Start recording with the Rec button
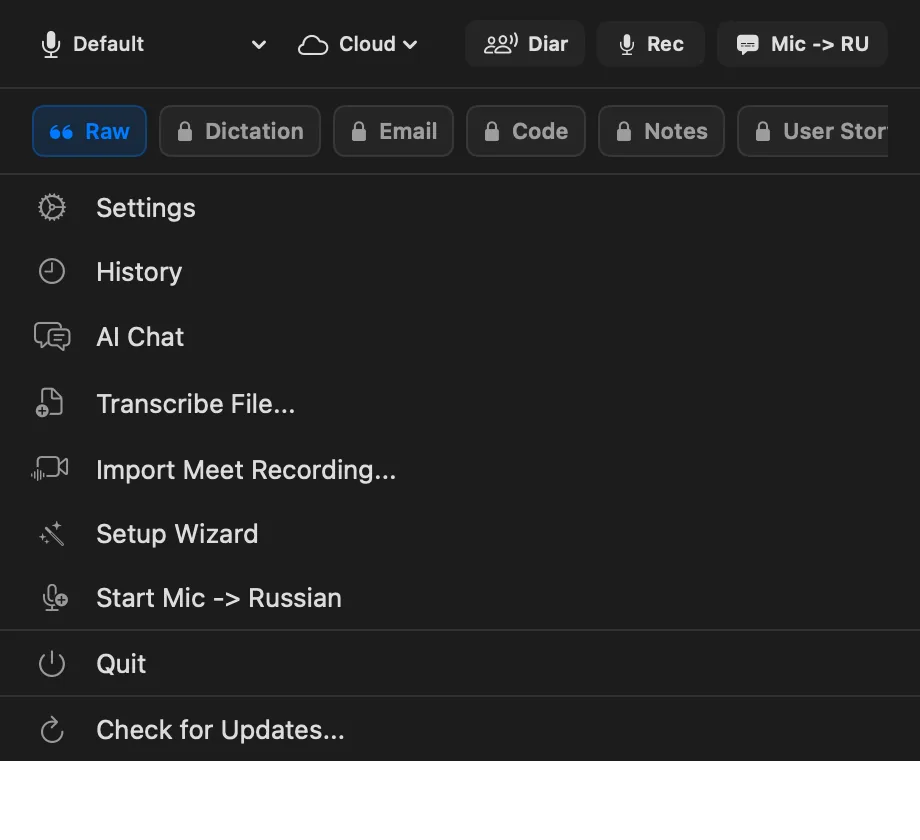This screenshot has height=840, width=920. click(x=651, y=44)
